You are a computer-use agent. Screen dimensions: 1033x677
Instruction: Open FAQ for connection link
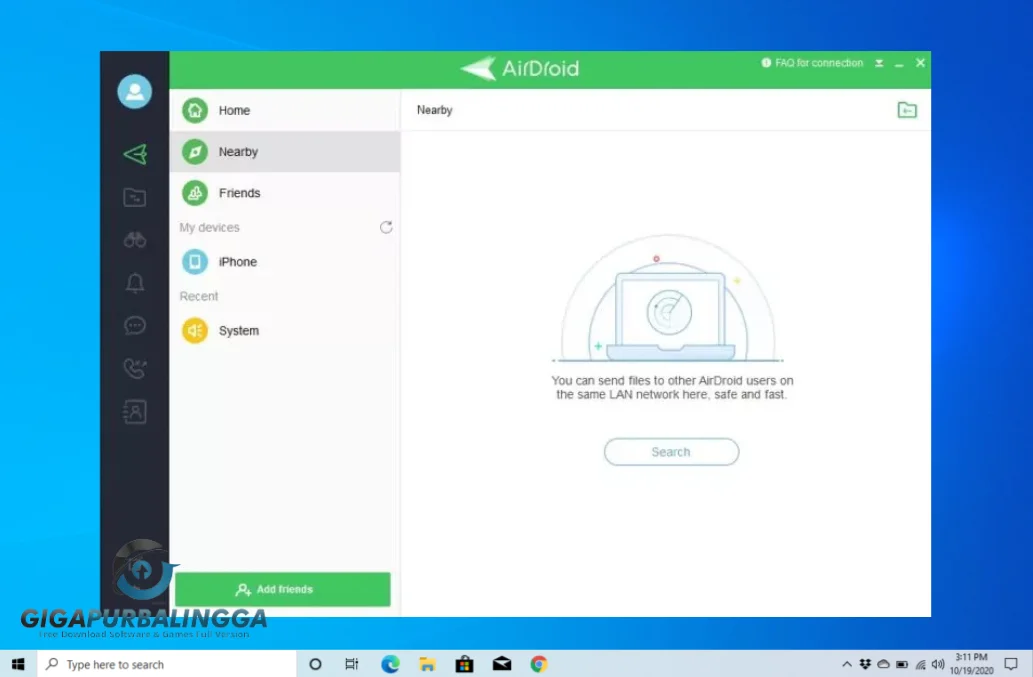(x=819, y=63)
